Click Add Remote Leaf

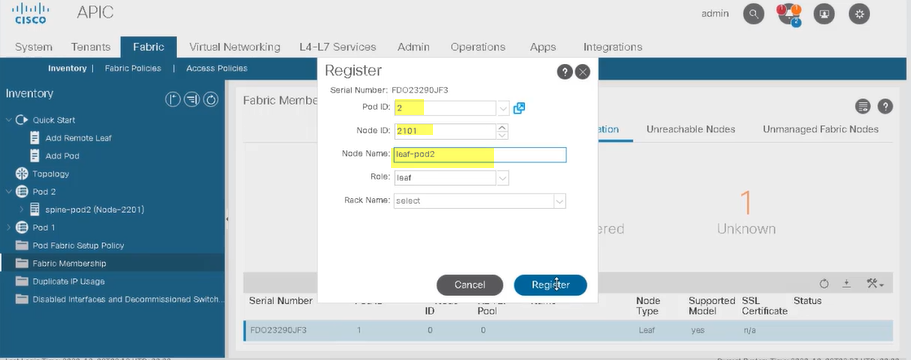click(78, 138)
